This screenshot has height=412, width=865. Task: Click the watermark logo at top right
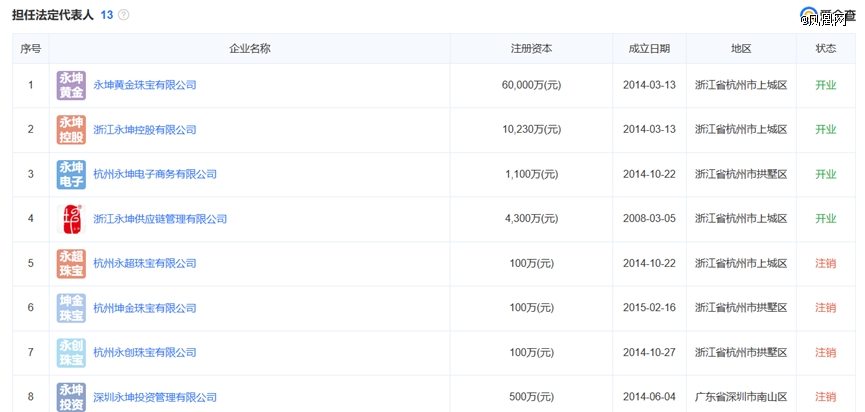828,15
